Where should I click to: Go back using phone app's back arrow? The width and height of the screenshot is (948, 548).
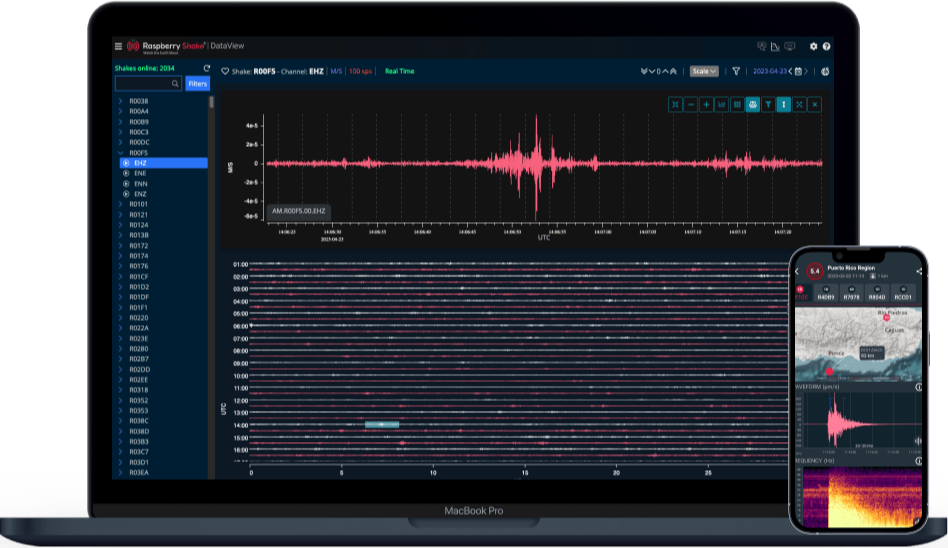pos(797,272)
